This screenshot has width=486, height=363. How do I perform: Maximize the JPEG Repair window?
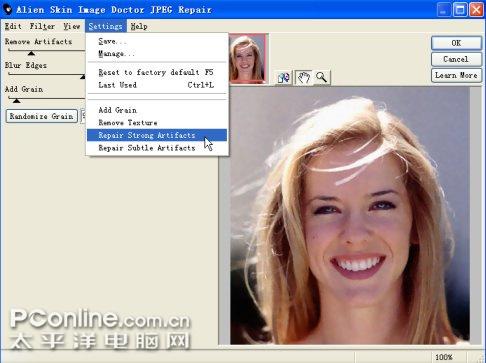tap(460, 10)
